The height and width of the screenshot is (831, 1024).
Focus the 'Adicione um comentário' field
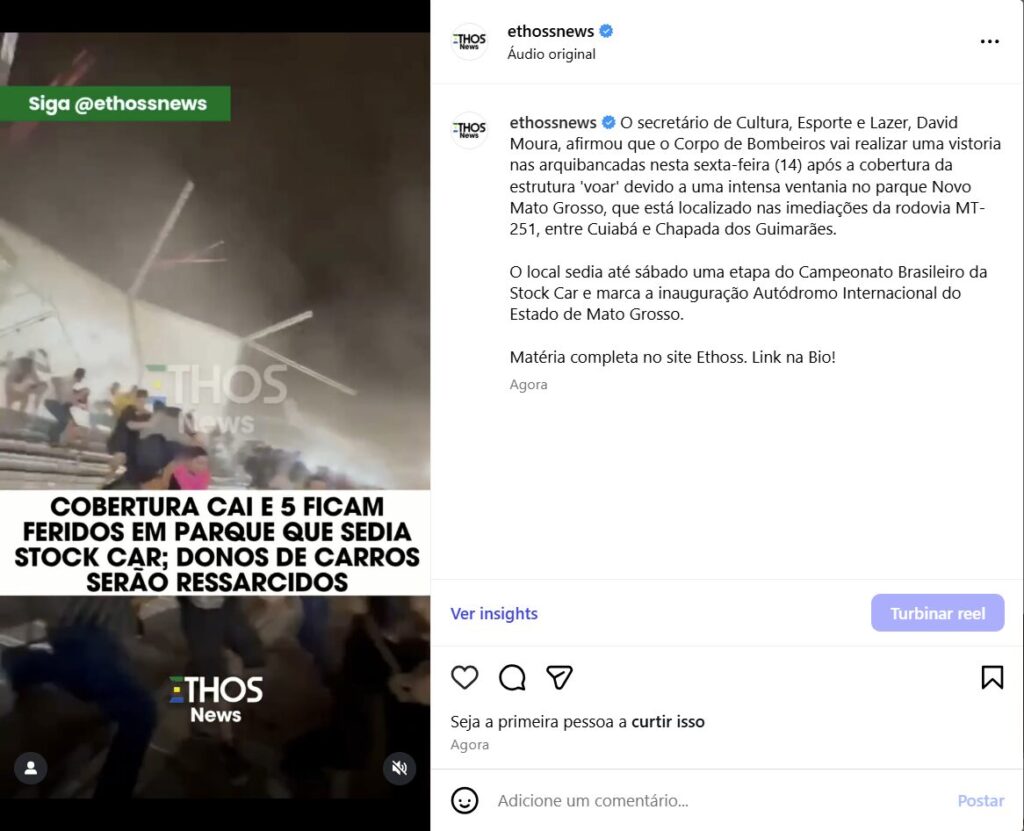(718, 800)
